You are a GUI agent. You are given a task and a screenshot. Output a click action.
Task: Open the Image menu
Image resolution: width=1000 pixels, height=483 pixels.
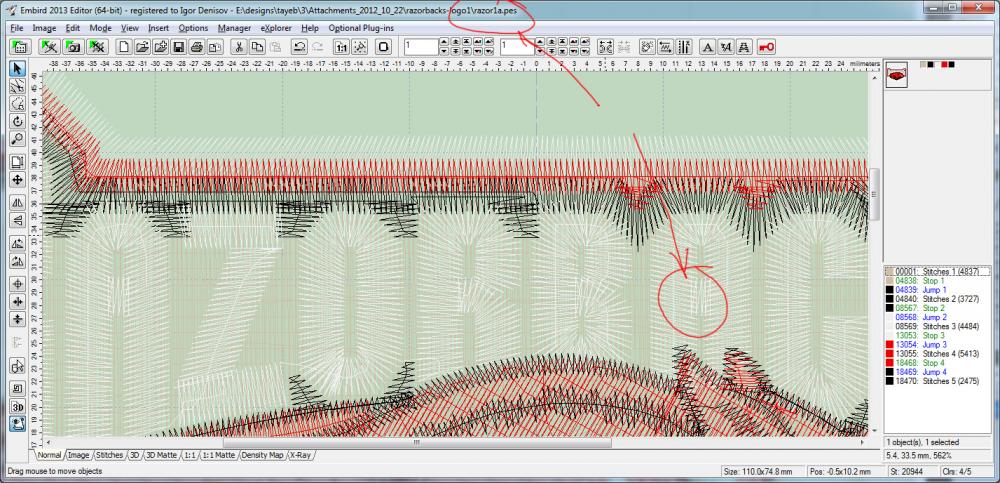click(44, 28)
